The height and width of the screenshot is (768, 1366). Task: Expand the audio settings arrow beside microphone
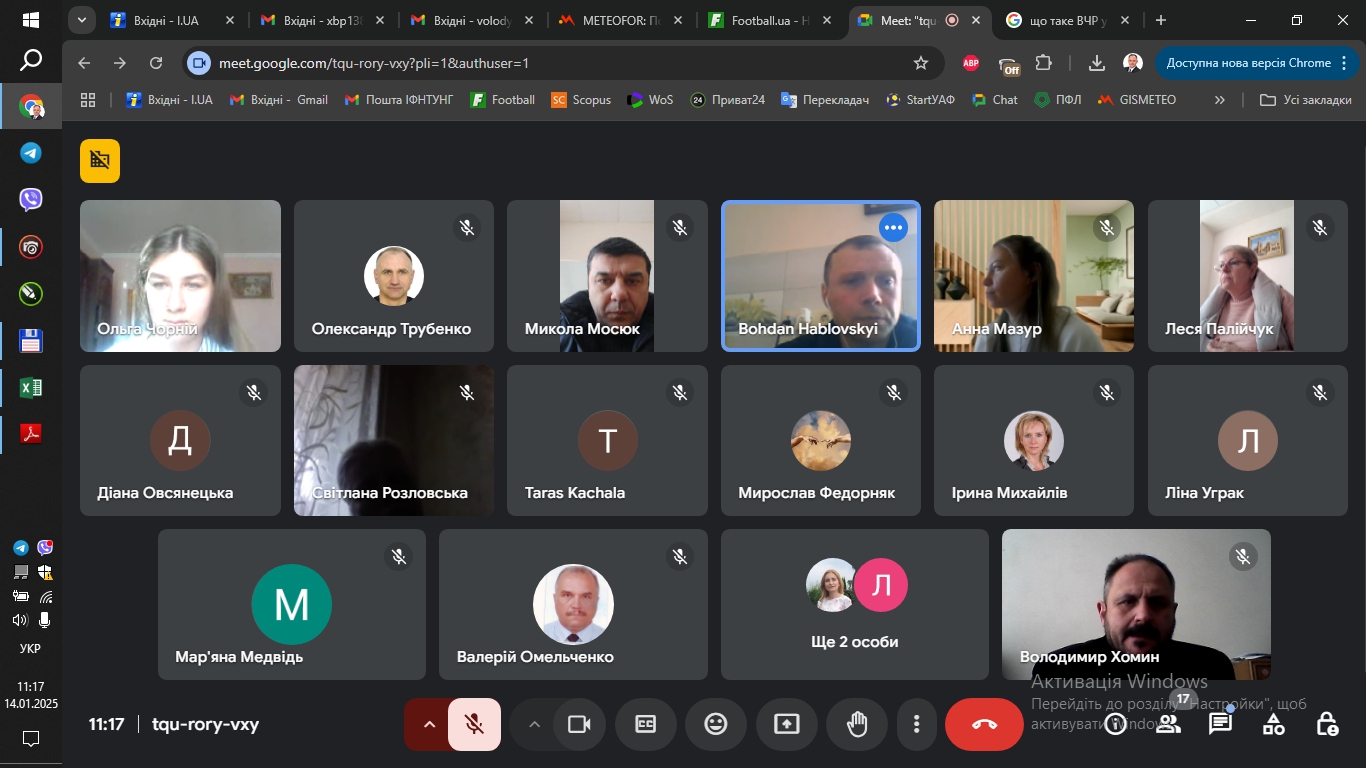429,724
